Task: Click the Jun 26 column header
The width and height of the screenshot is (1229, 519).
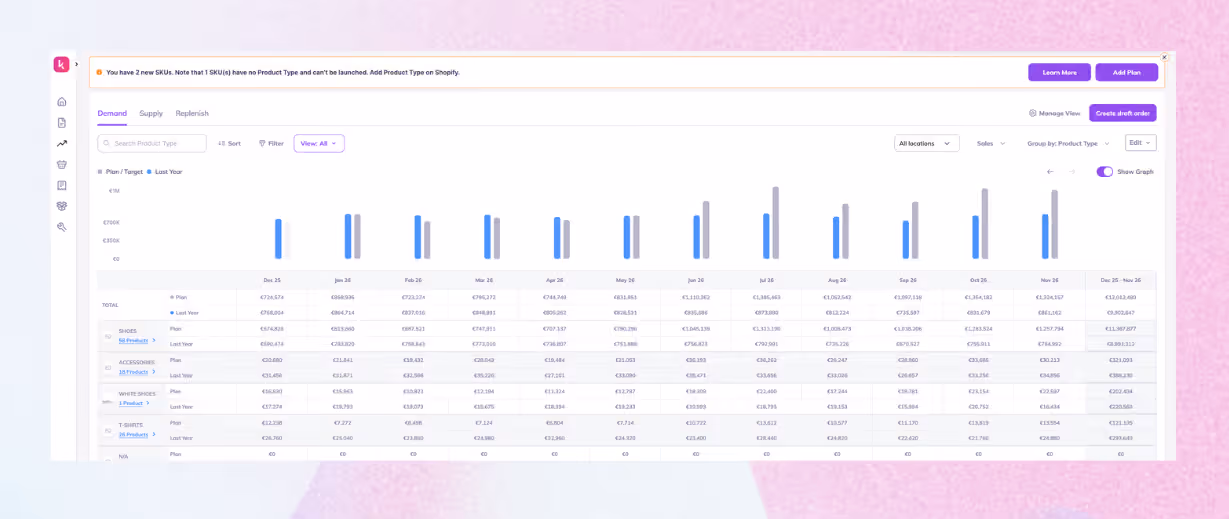Action: point(697,280)
